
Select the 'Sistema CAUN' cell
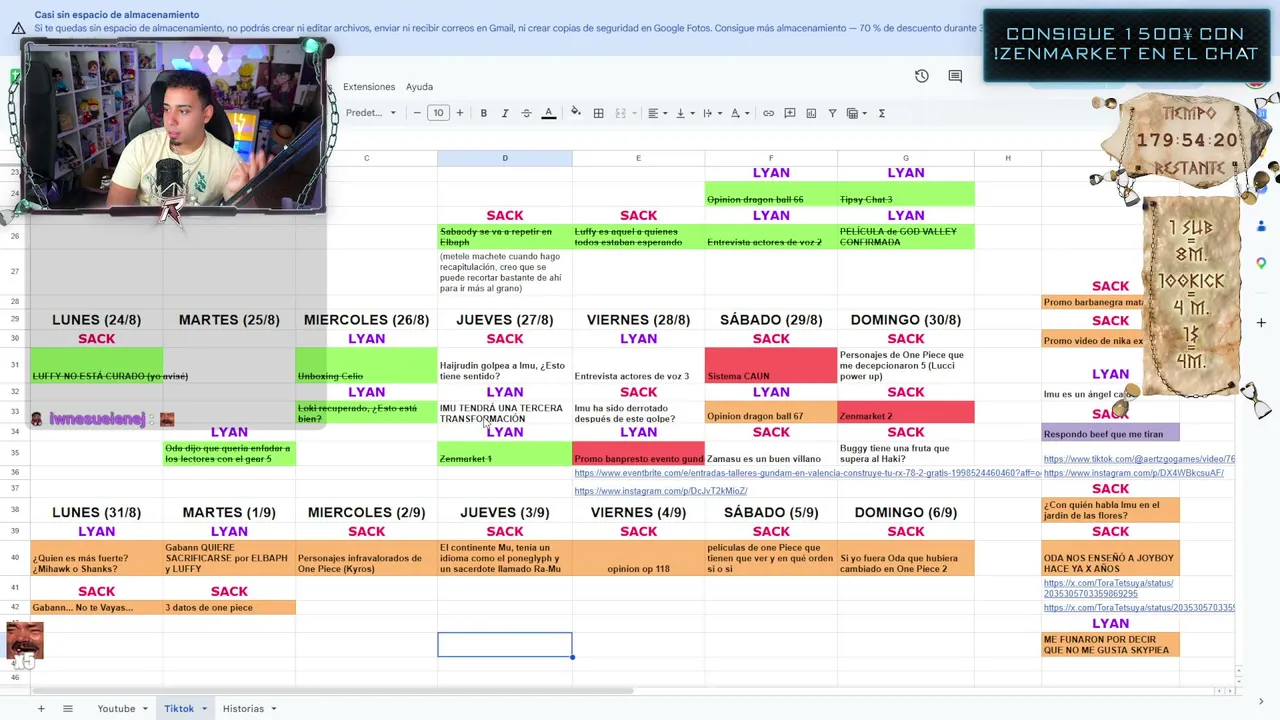tap(771, 365)
